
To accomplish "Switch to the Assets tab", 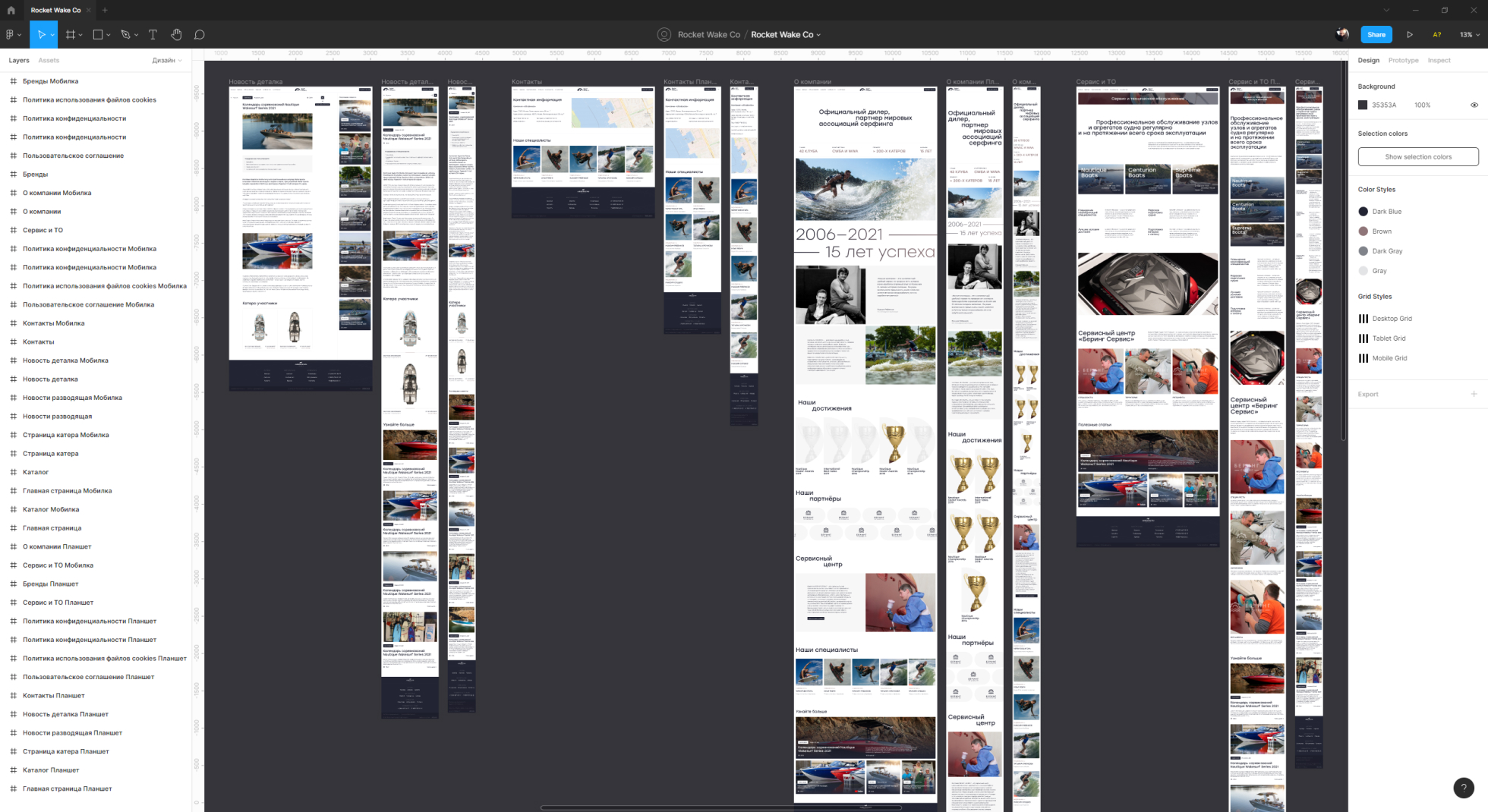I will point(49,61).
